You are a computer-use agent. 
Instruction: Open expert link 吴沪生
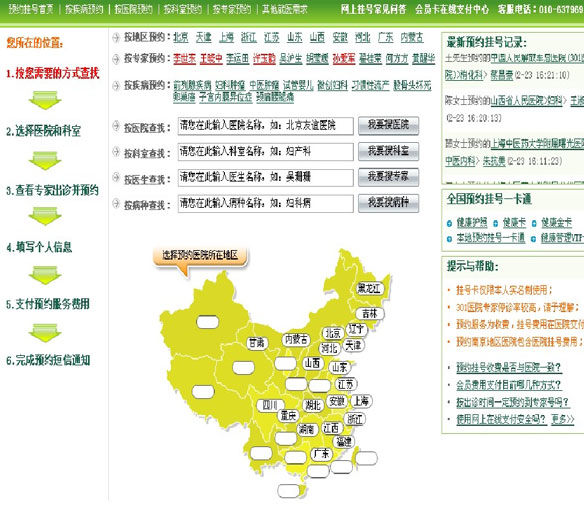point(291,58)
